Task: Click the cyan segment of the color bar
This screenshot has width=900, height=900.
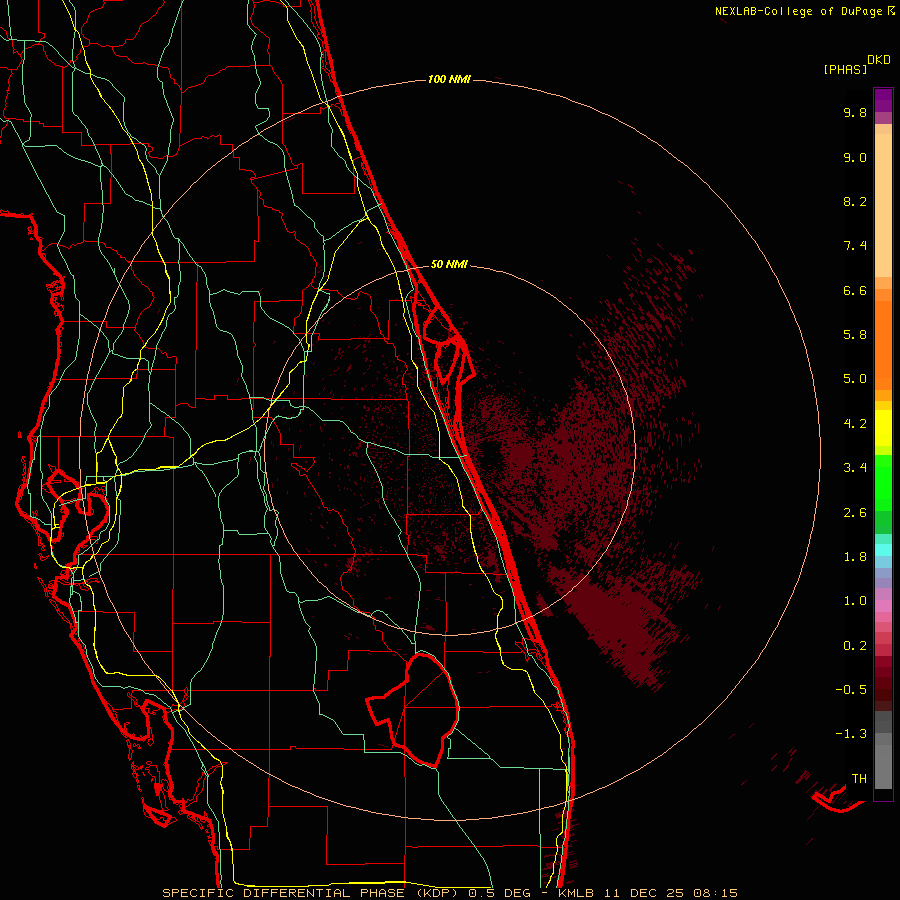Action: tap(883, 549)
